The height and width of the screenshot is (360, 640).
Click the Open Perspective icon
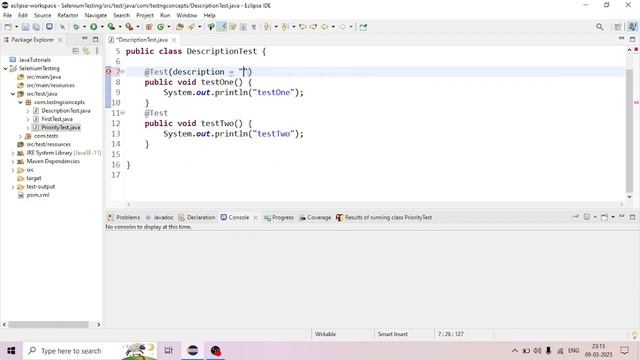tap(618, 27)
